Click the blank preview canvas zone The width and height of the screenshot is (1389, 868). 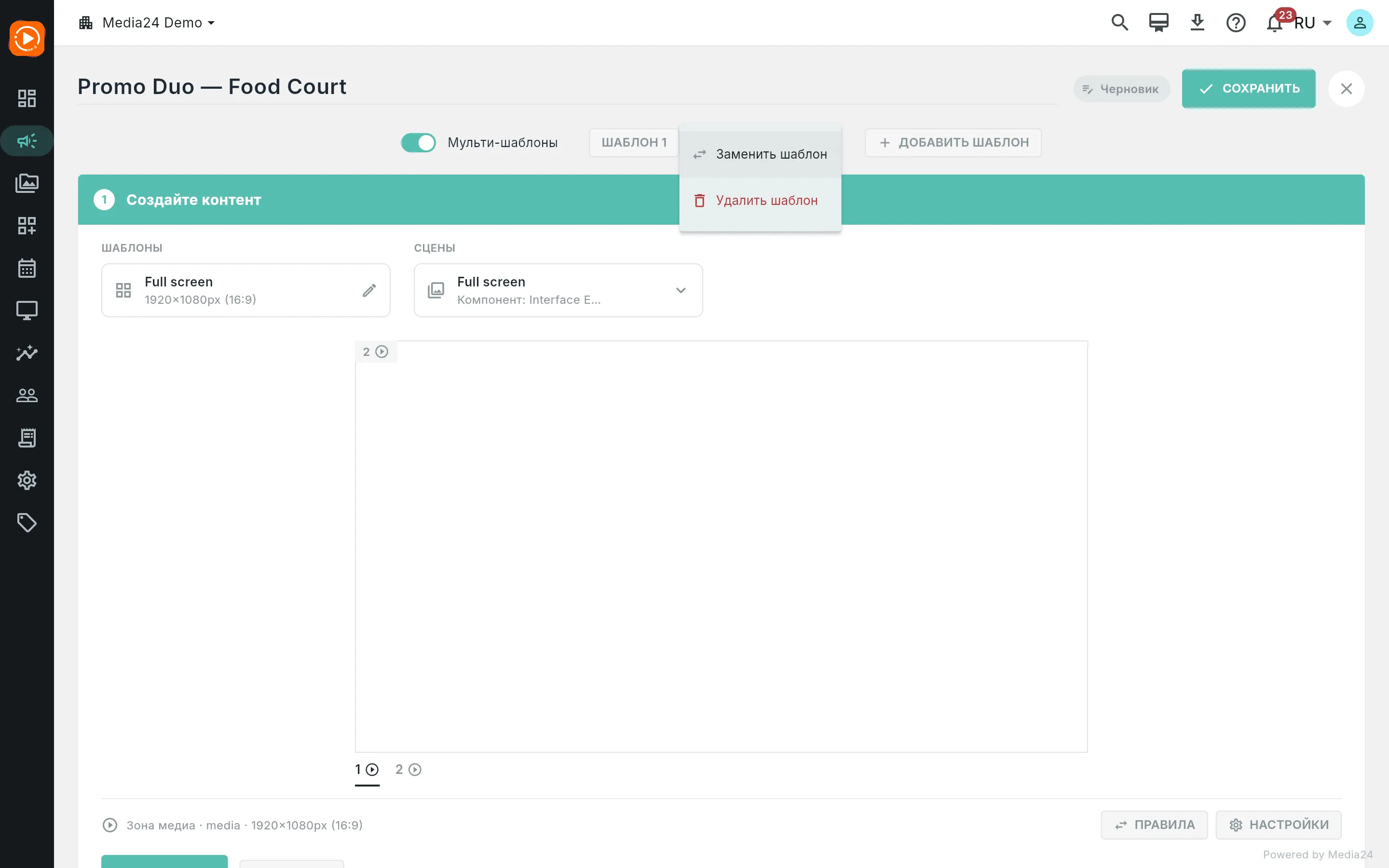pos(721,546)
